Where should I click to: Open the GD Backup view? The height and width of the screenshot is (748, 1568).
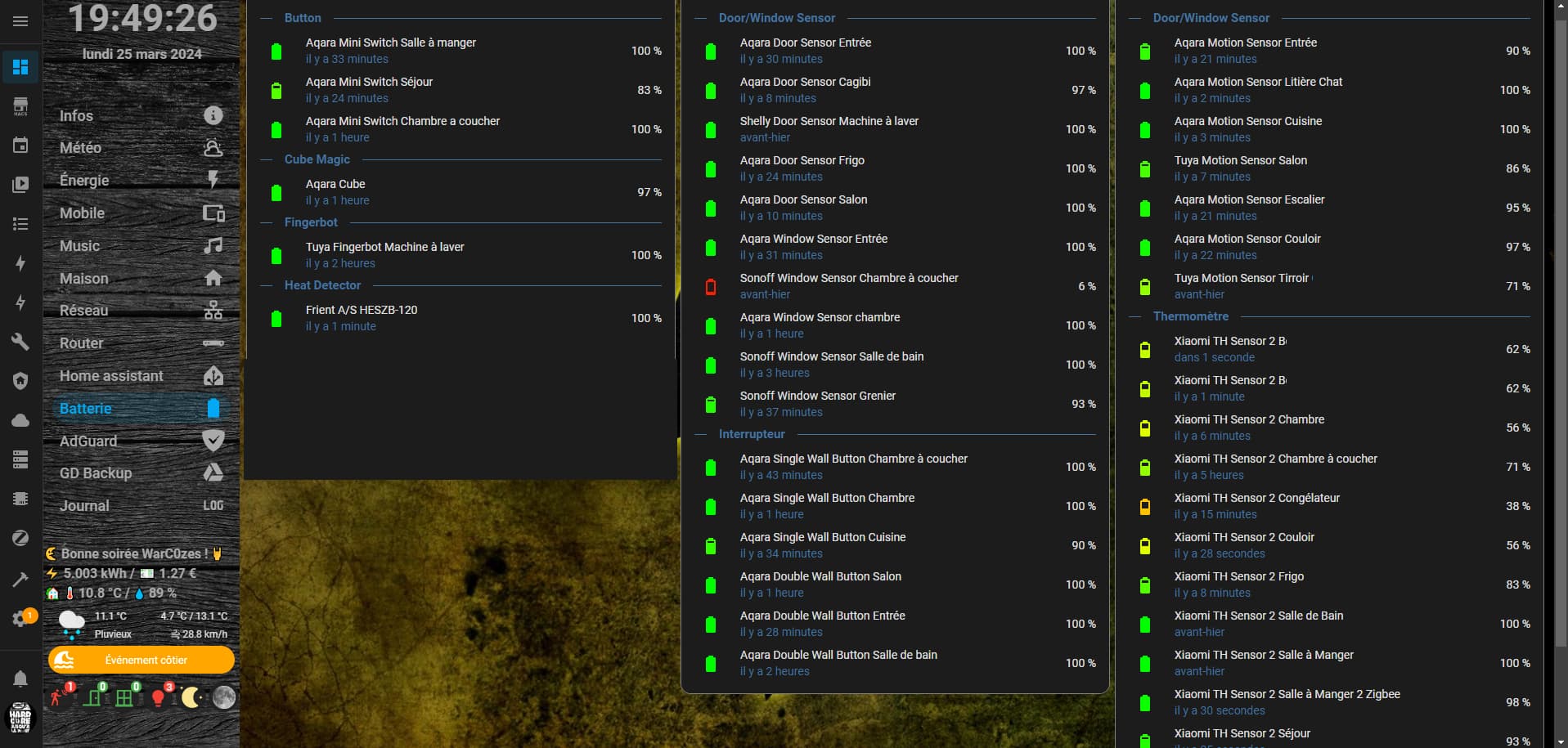[x=141, y=473]
